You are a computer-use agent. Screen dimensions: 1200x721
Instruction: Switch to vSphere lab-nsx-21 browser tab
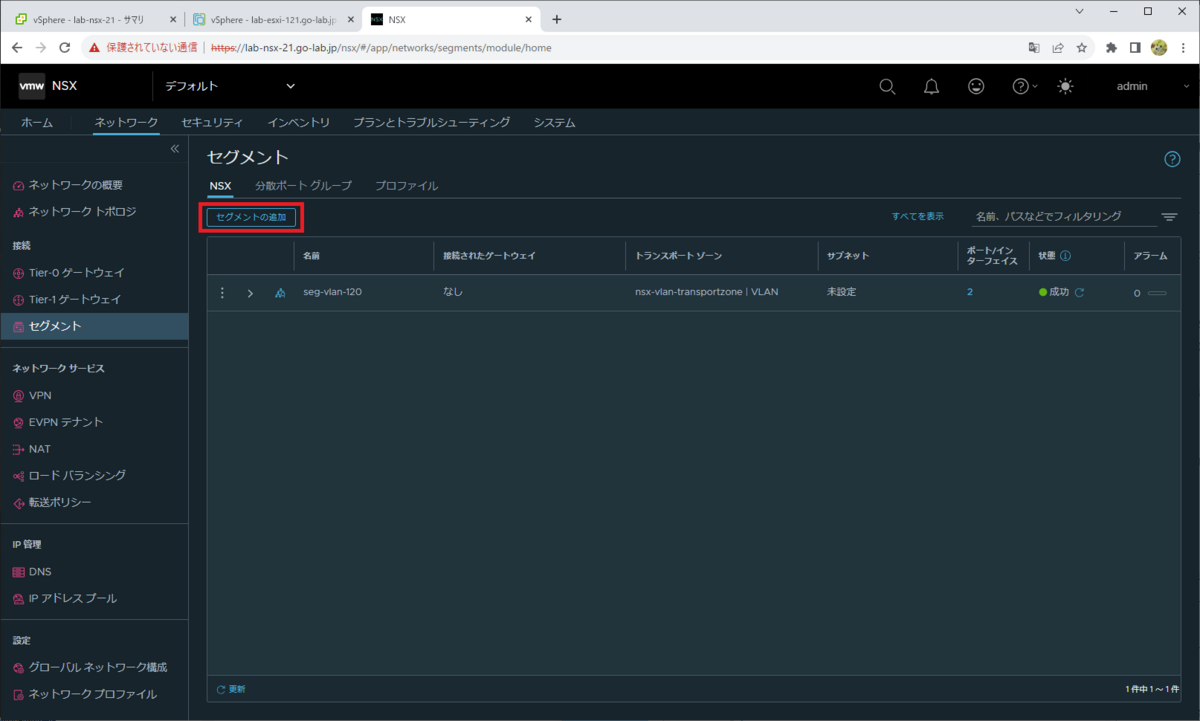click(95, 19)
